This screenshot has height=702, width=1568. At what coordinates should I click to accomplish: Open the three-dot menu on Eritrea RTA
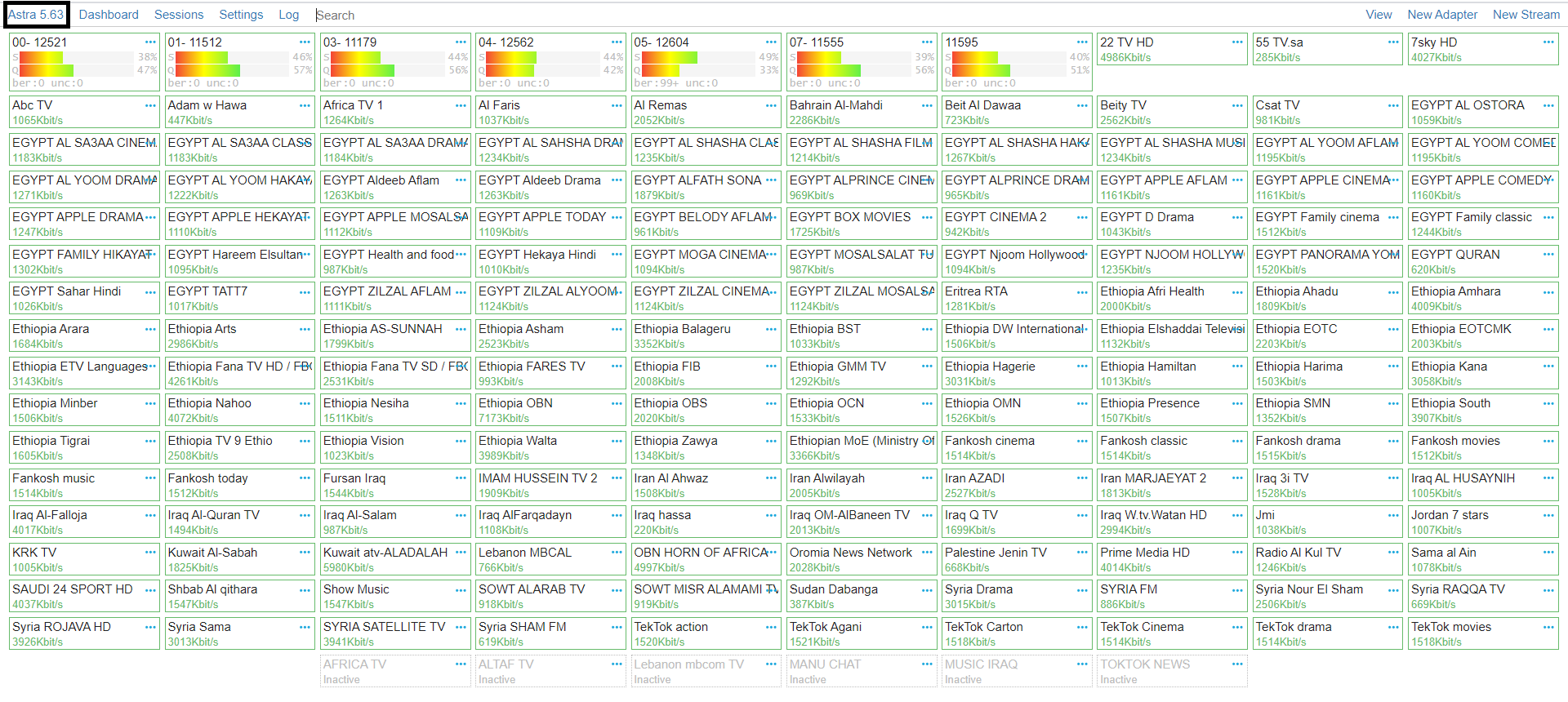point(1082,291)
